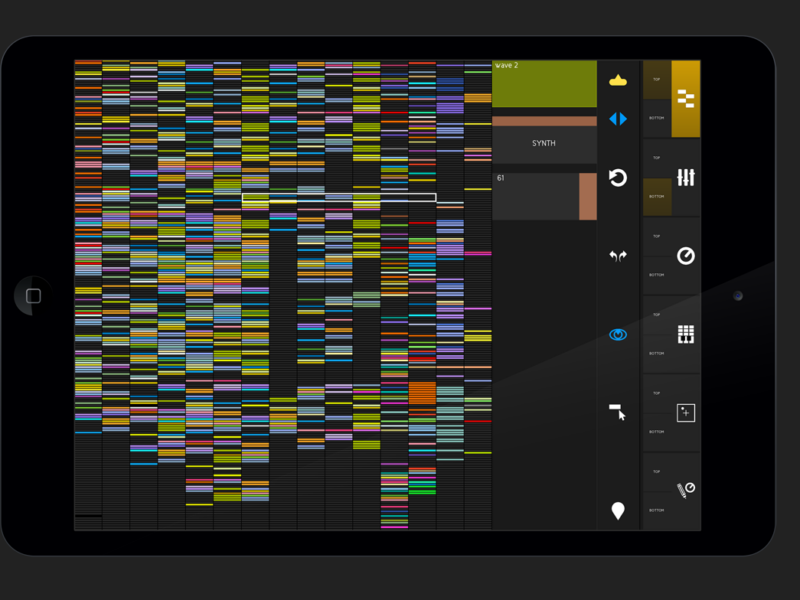Screen dimensions: 800x600
Task: Open the arranger clips view icon
Action: click(686, 98)
